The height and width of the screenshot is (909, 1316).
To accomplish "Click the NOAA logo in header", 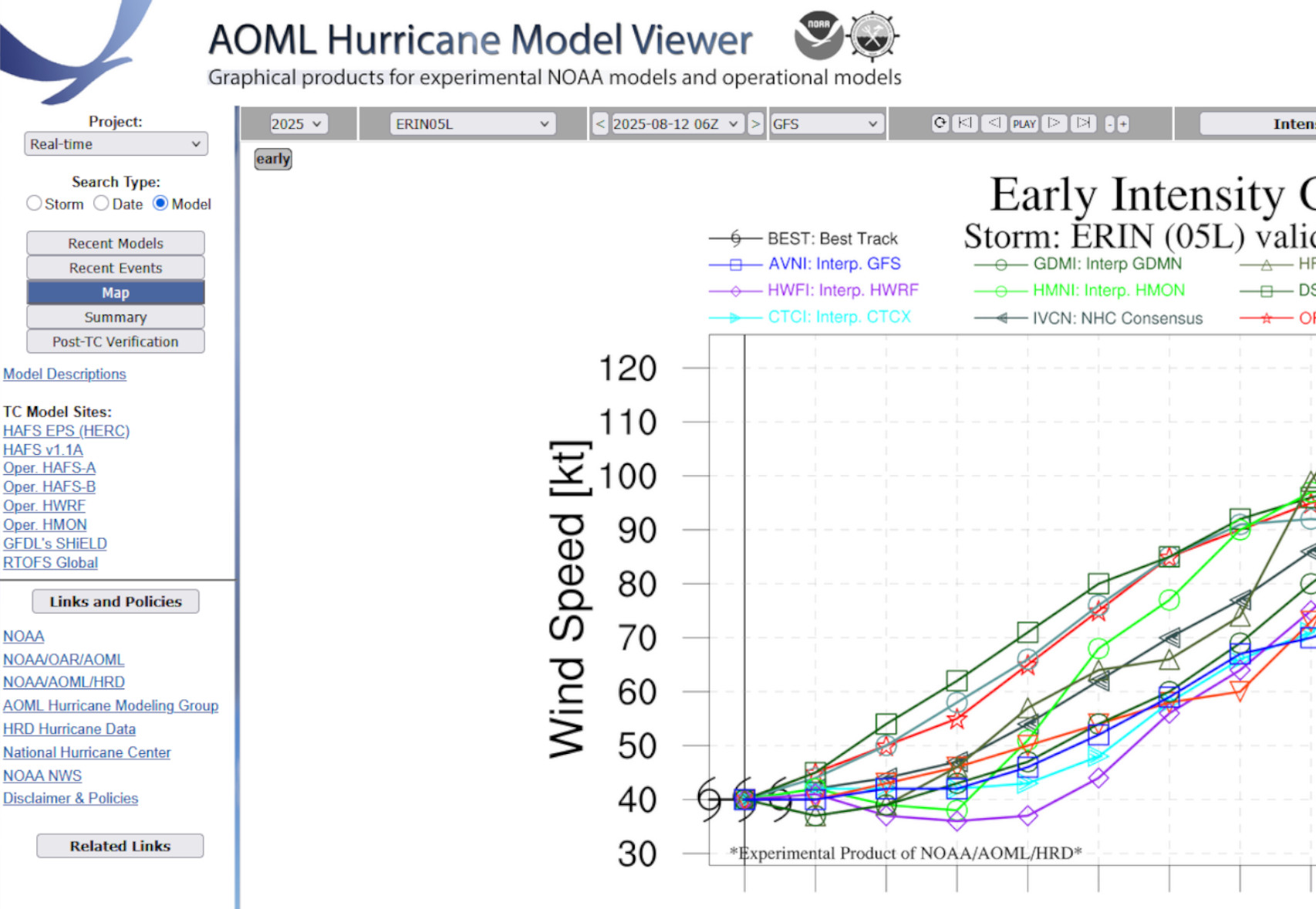I will [x=818, y=35].
